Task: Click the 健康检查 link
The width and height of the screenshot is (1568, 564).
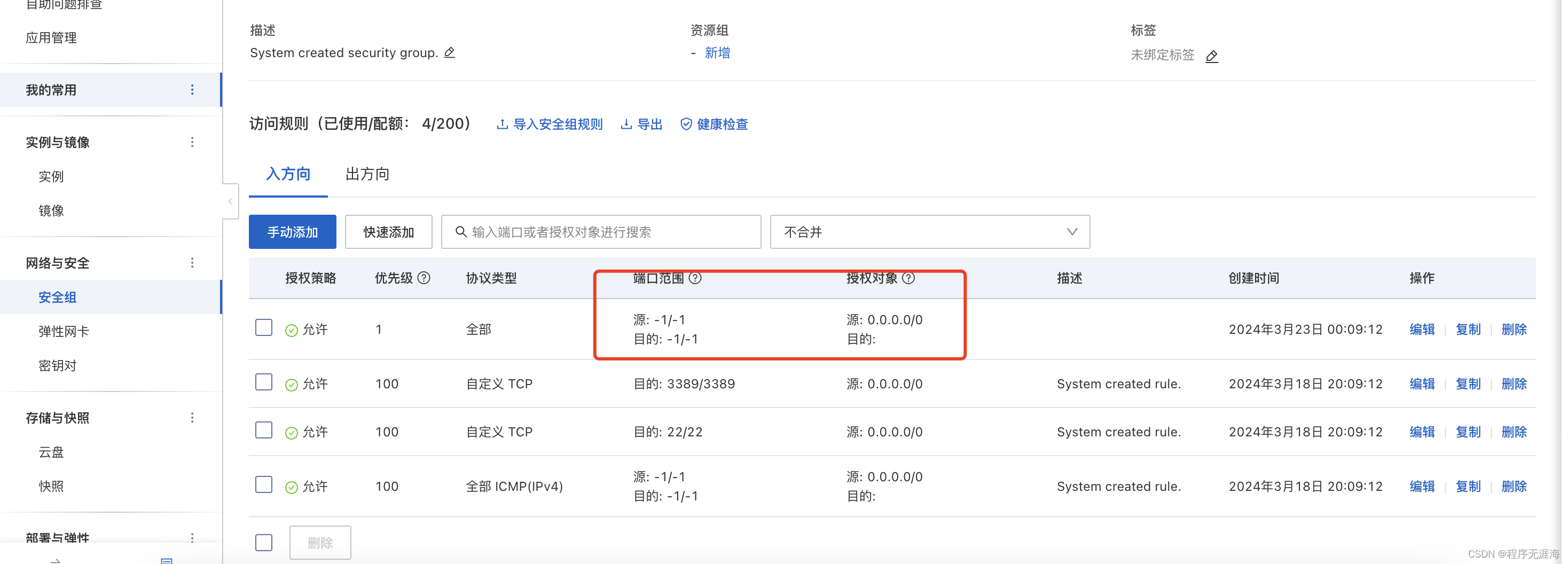Action: point(714,124)
